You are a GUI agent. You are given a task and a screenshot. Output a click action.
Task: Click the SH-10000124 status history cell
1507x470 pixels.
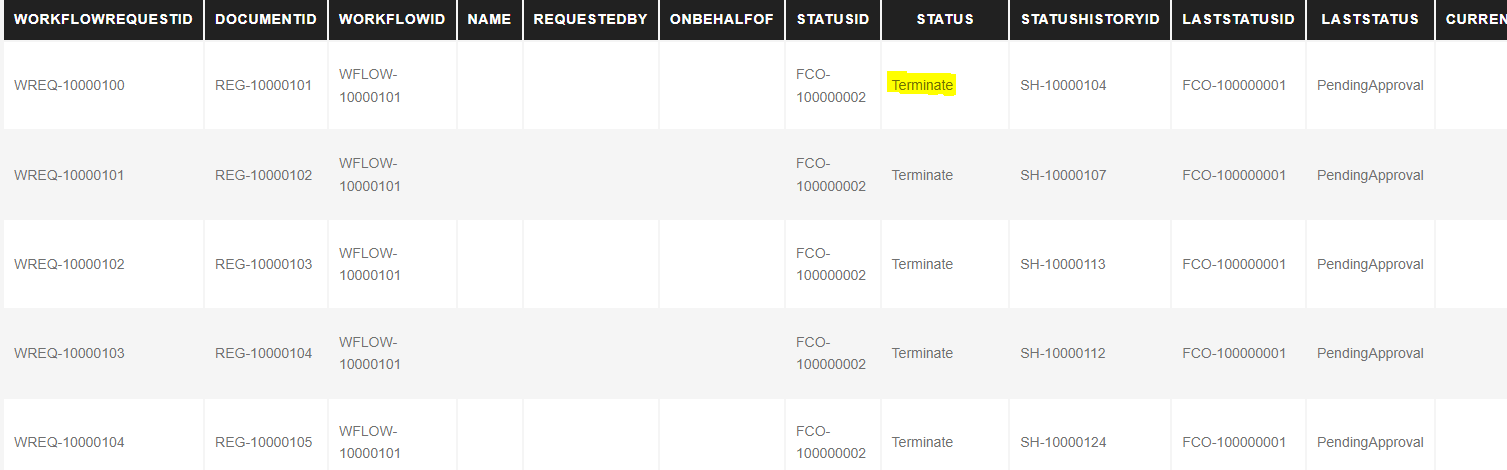click(1063, 442)
